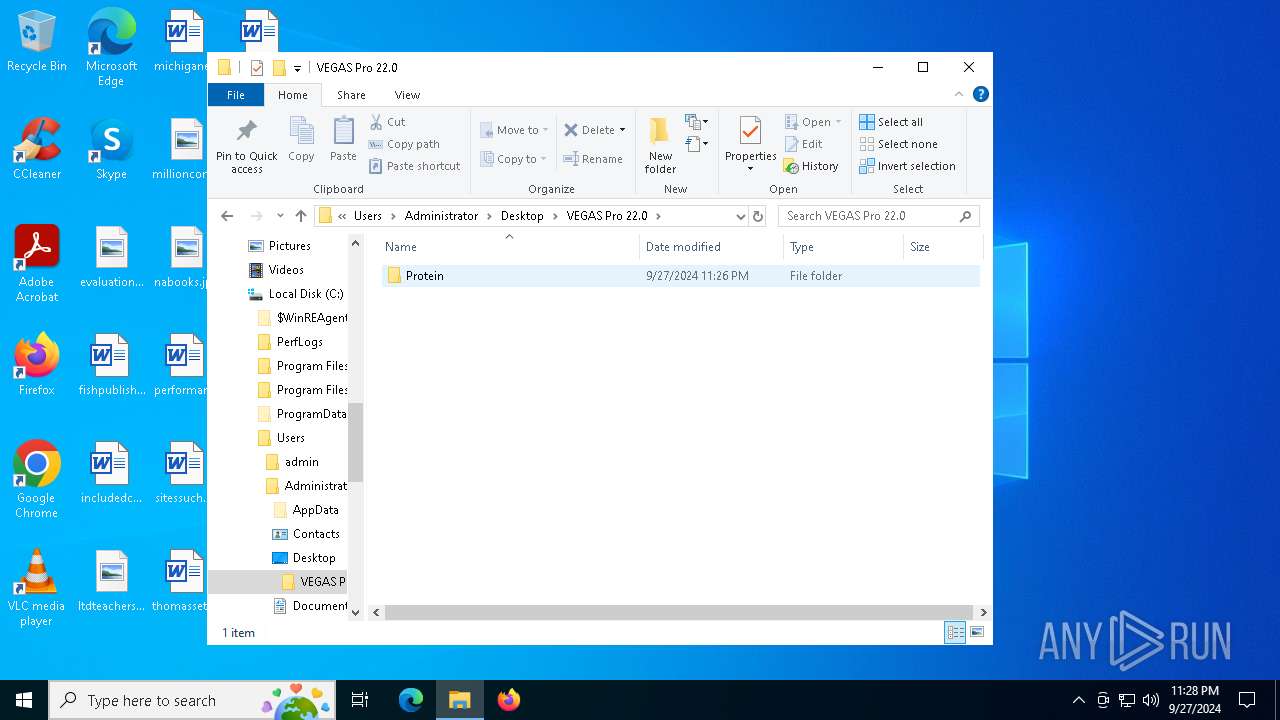
Task: Open the File menu tab
Action: tap(236, 95)
